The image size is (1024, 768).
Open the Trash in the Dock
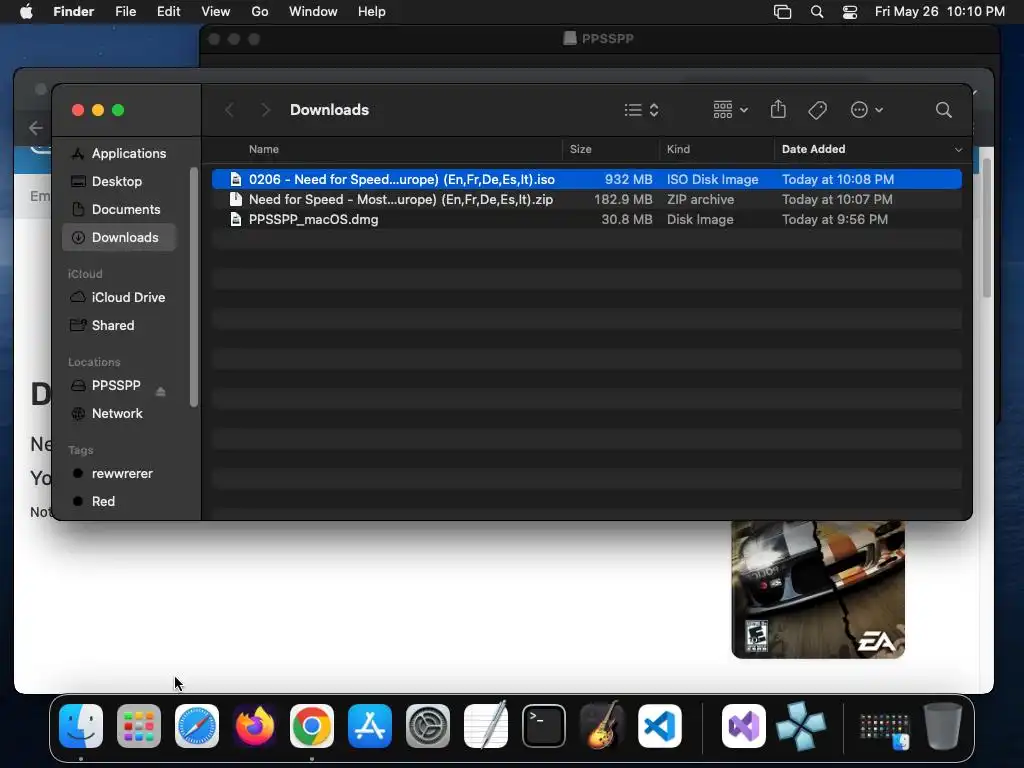(942, 726)
